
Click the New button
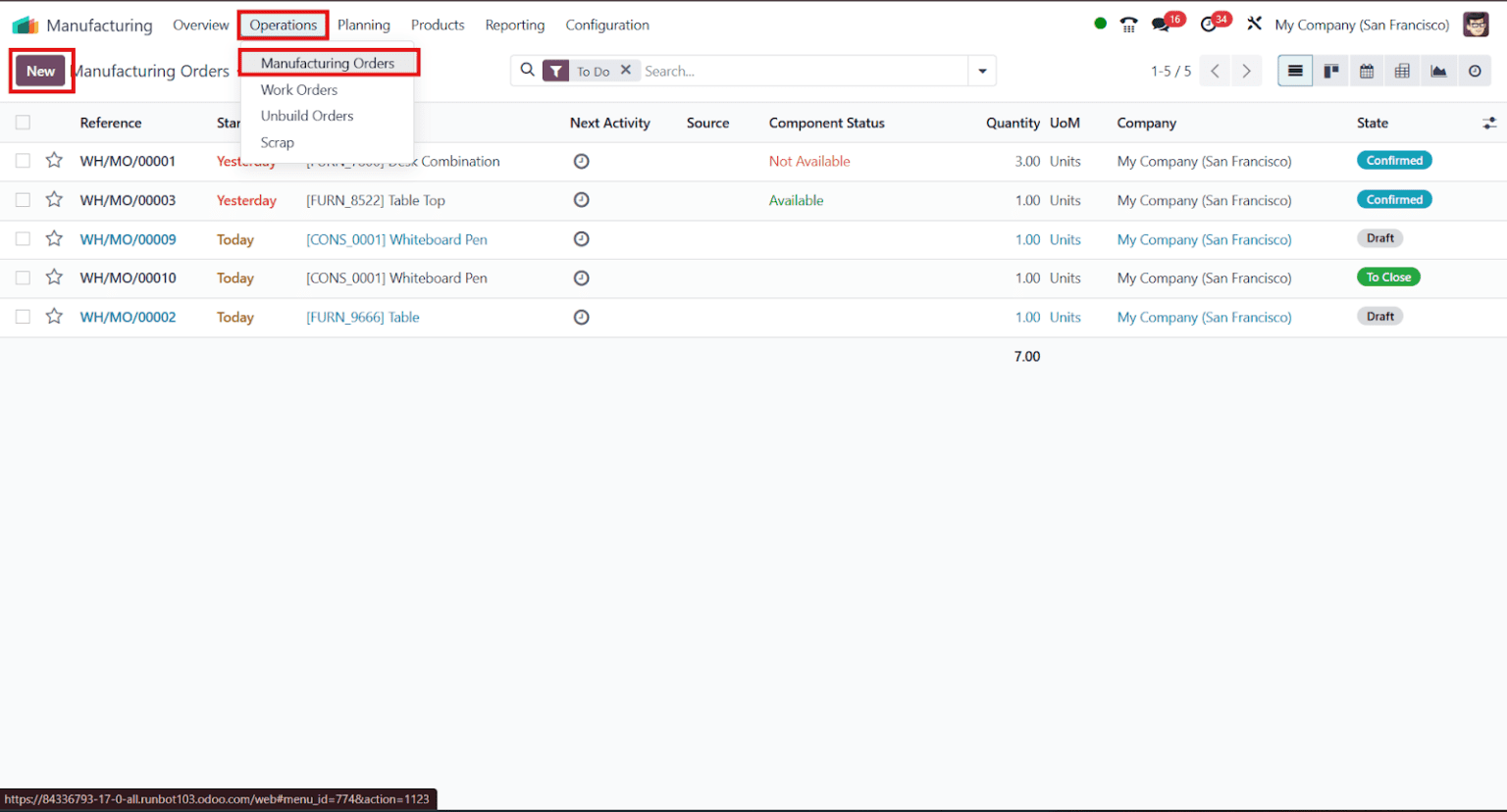click(x=40, y=71)
